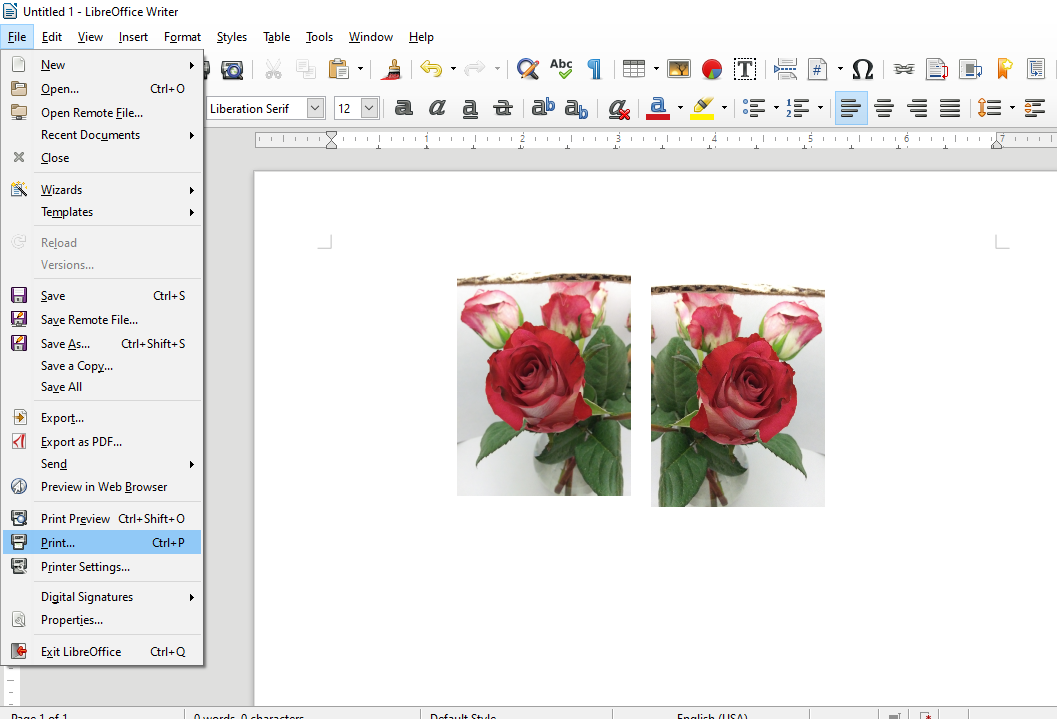Viewport: 1057px width, 719px height.
Task: Expand the font size dropdown
Action: tap(370, 108)
